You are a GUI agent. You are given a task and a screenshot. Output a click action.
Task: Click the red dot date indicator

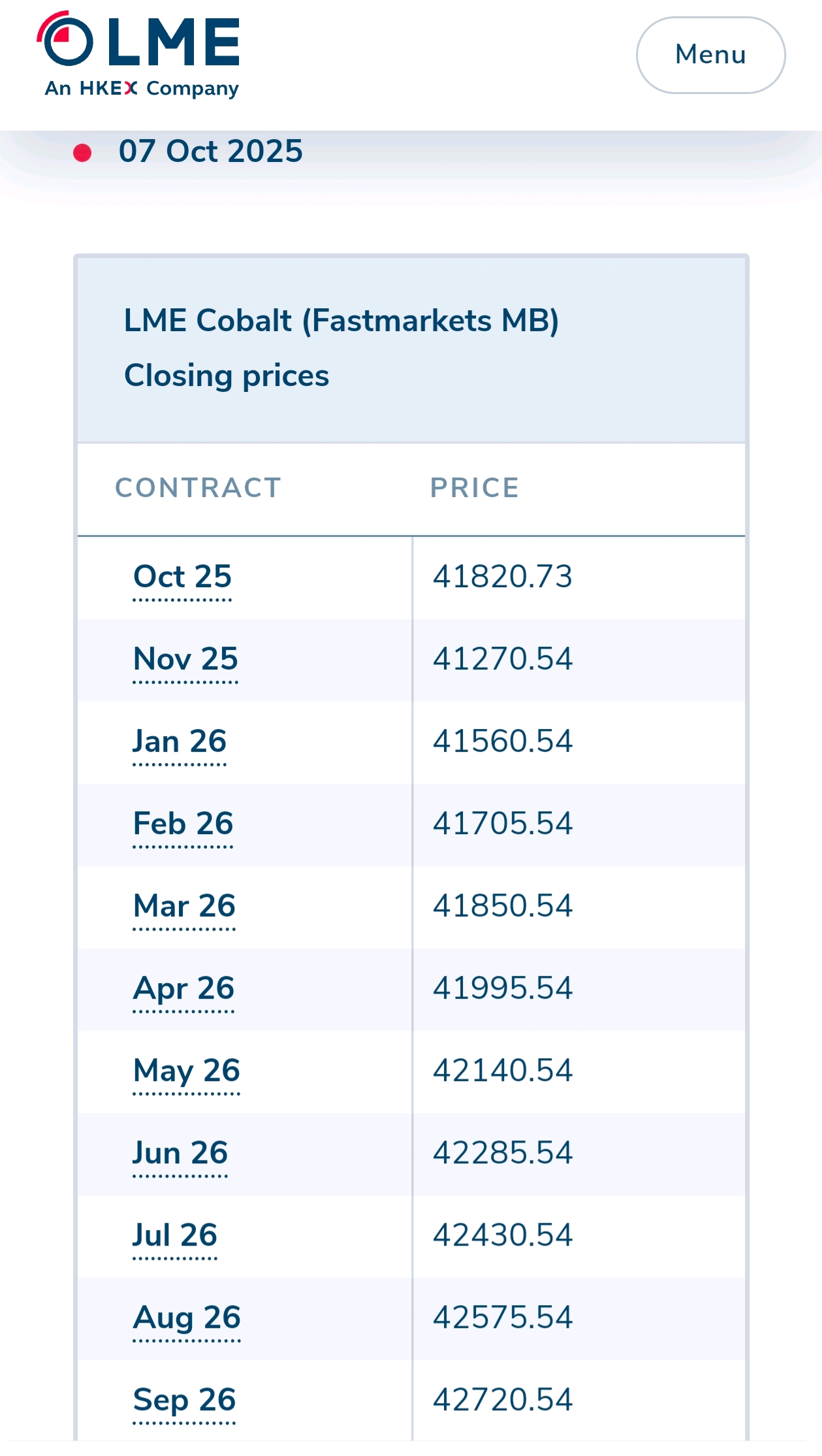click(x=82, y=153)
